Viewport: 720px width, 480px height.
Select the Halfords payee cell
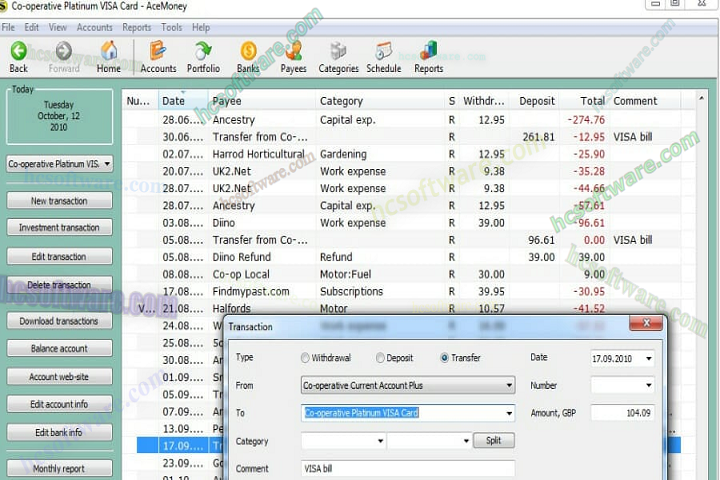click(231, 308)
